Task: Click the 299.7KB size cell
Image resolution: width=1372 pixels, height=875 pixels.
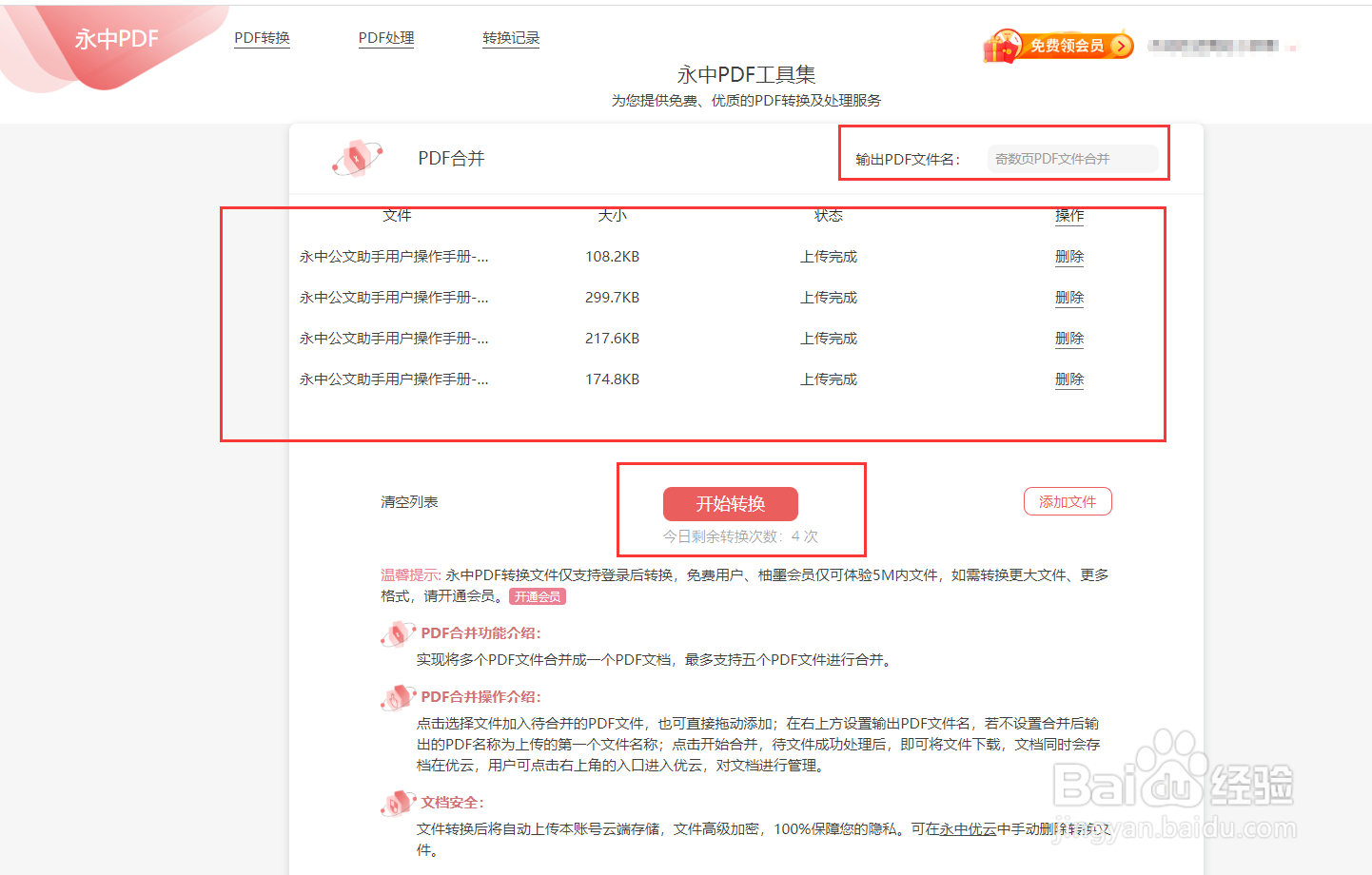Action: point(613,298)
